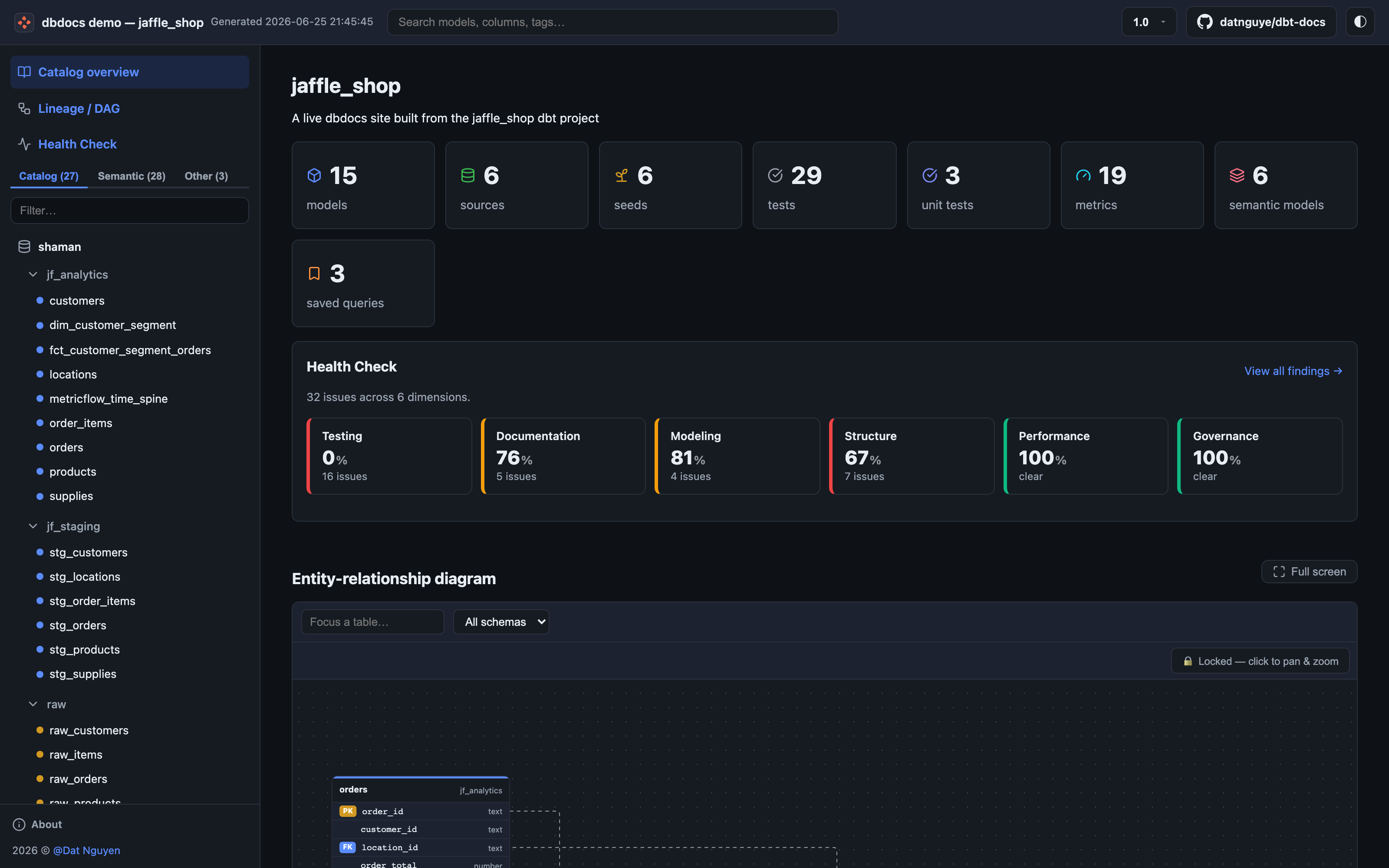Click the sources database icon

pyautogui.click(x=468, y=175)
